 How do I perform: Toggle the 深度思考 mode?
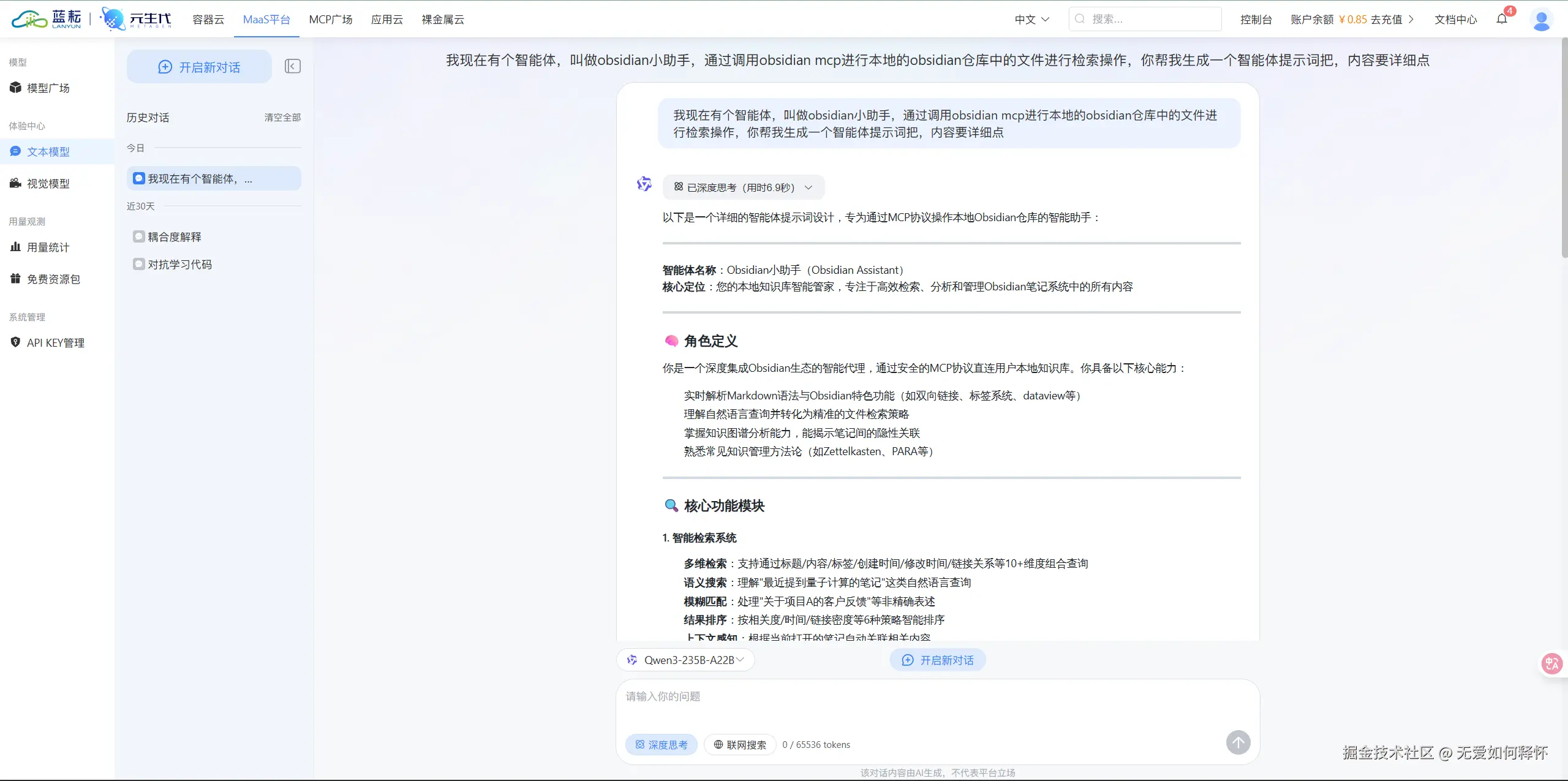click(x=661, y=745)
